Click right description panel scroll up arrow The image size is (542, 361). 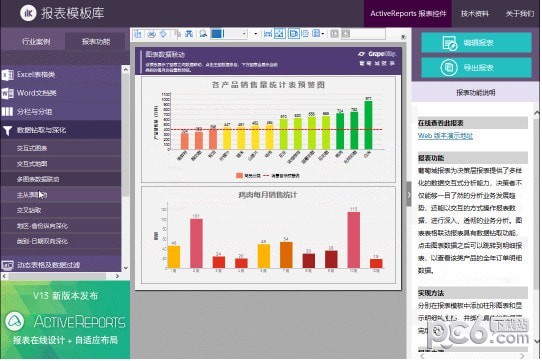click(537, 113)
